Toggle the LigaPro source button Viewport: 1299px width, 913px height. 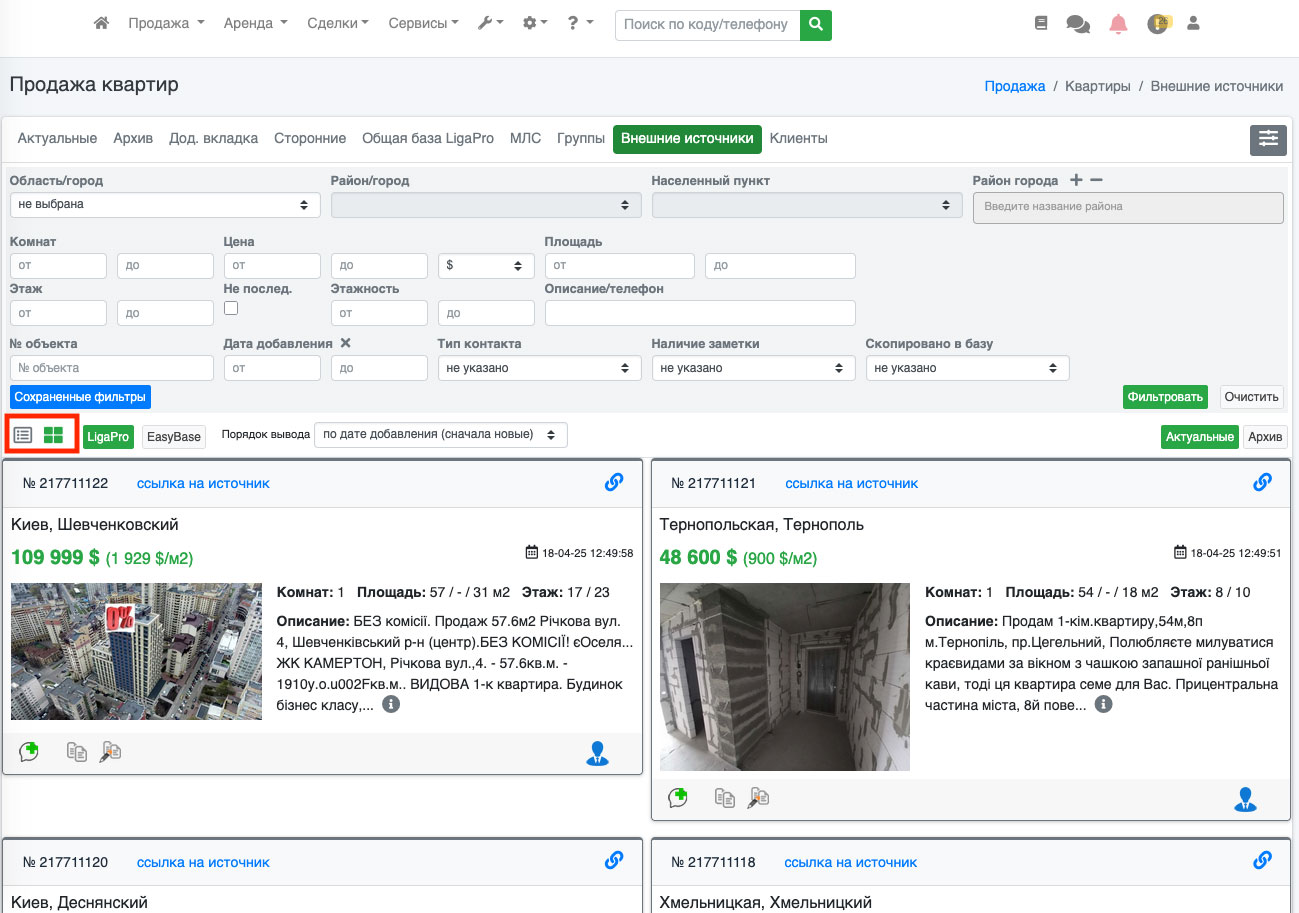[x=108, y=436]
